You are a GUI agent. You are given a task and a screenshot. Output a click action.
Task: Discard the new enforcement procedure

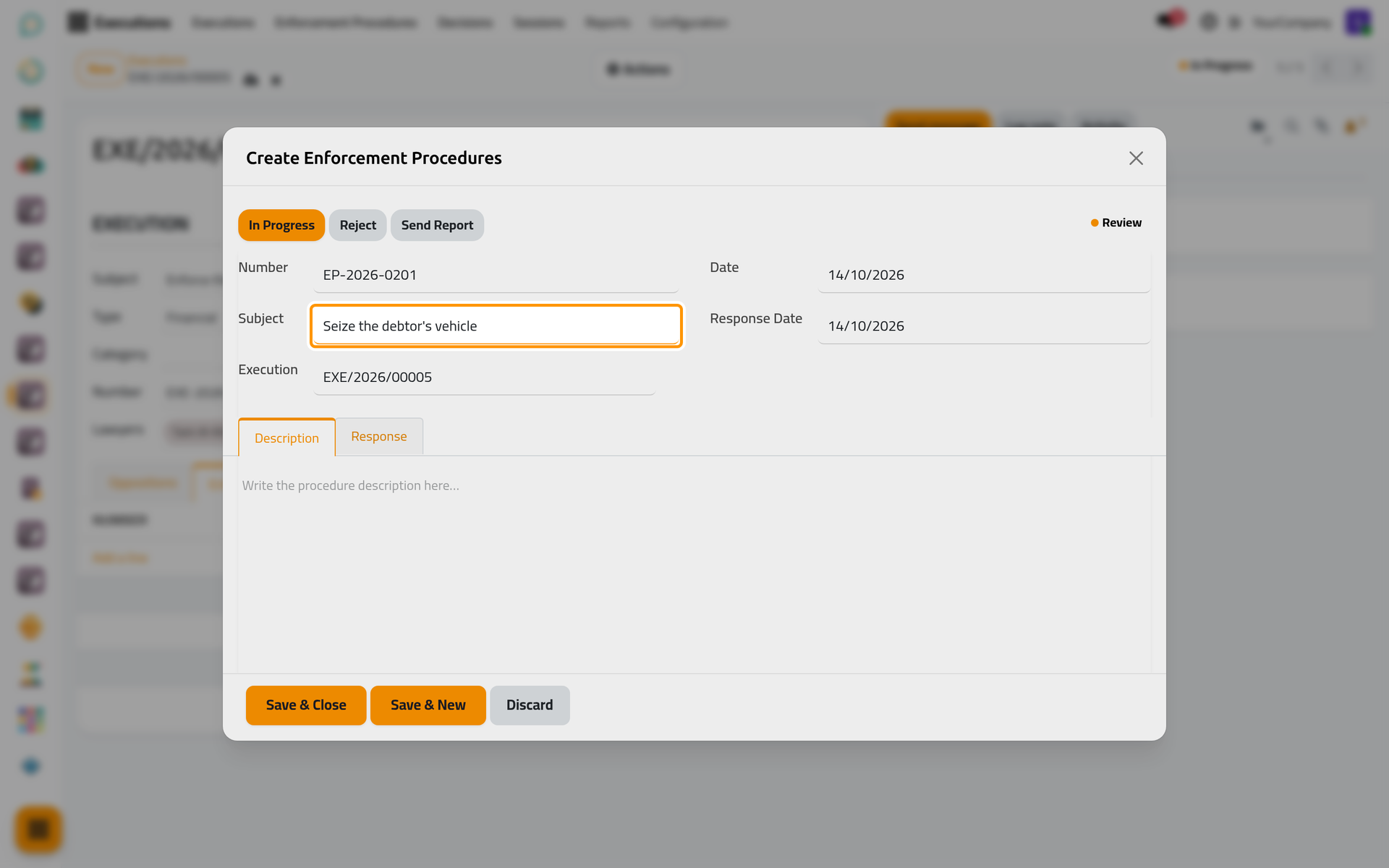pyautogui.click(x=530, y=705)
